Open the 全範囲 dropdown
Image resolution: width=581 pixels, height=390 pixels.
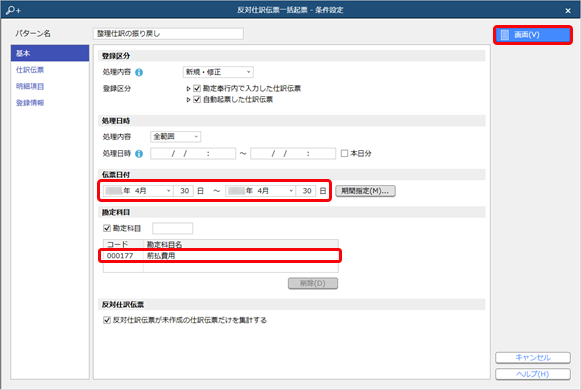(176, 137)
